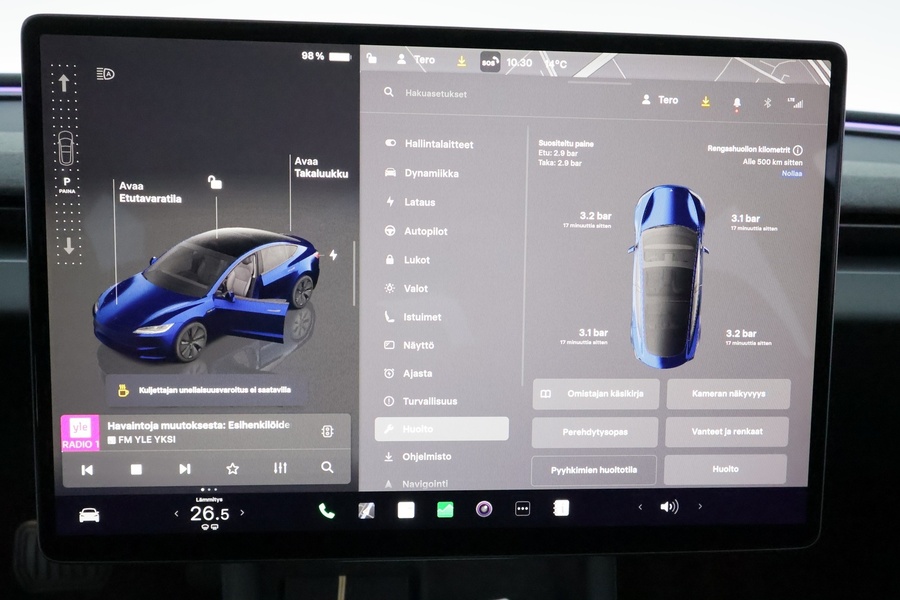Open the notification bell in the top bar

(737, 100)
